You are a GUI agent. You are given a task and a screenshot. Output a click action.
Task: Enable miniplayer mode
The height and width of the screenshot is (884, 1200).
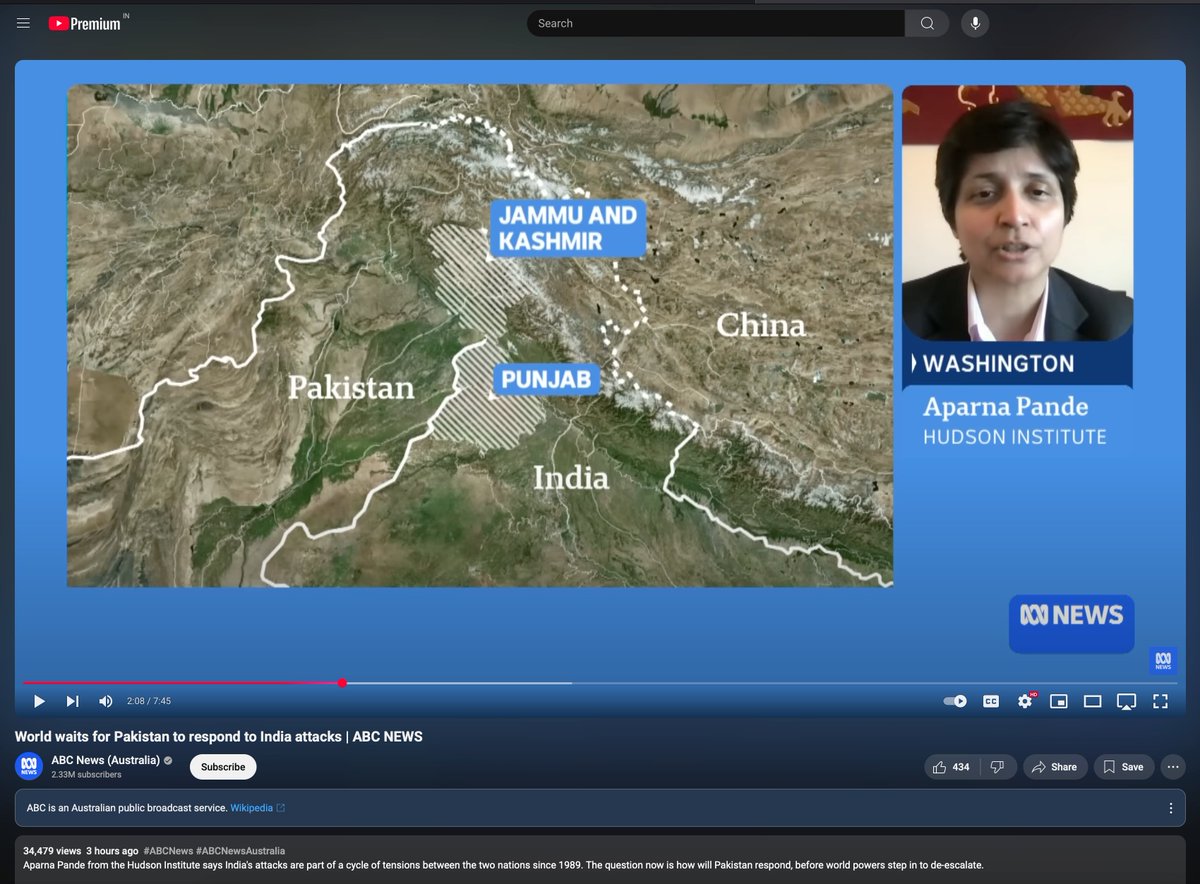(1059, 701)
